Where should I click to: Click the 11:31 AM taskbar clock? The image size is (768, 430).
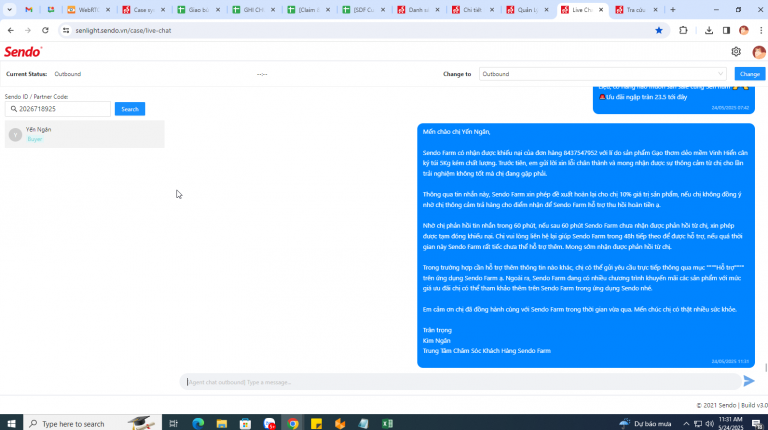tap(730, 420)
